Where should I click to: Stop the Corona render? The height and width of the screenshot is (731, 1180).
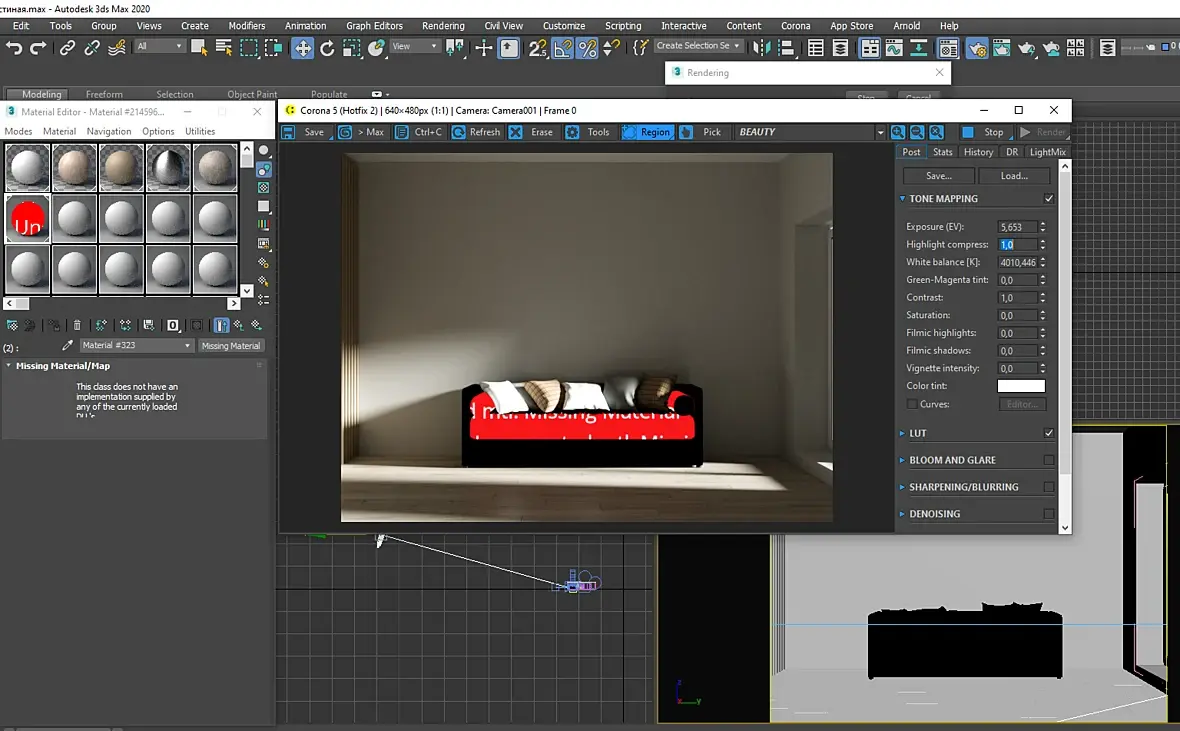coord(983,132)
